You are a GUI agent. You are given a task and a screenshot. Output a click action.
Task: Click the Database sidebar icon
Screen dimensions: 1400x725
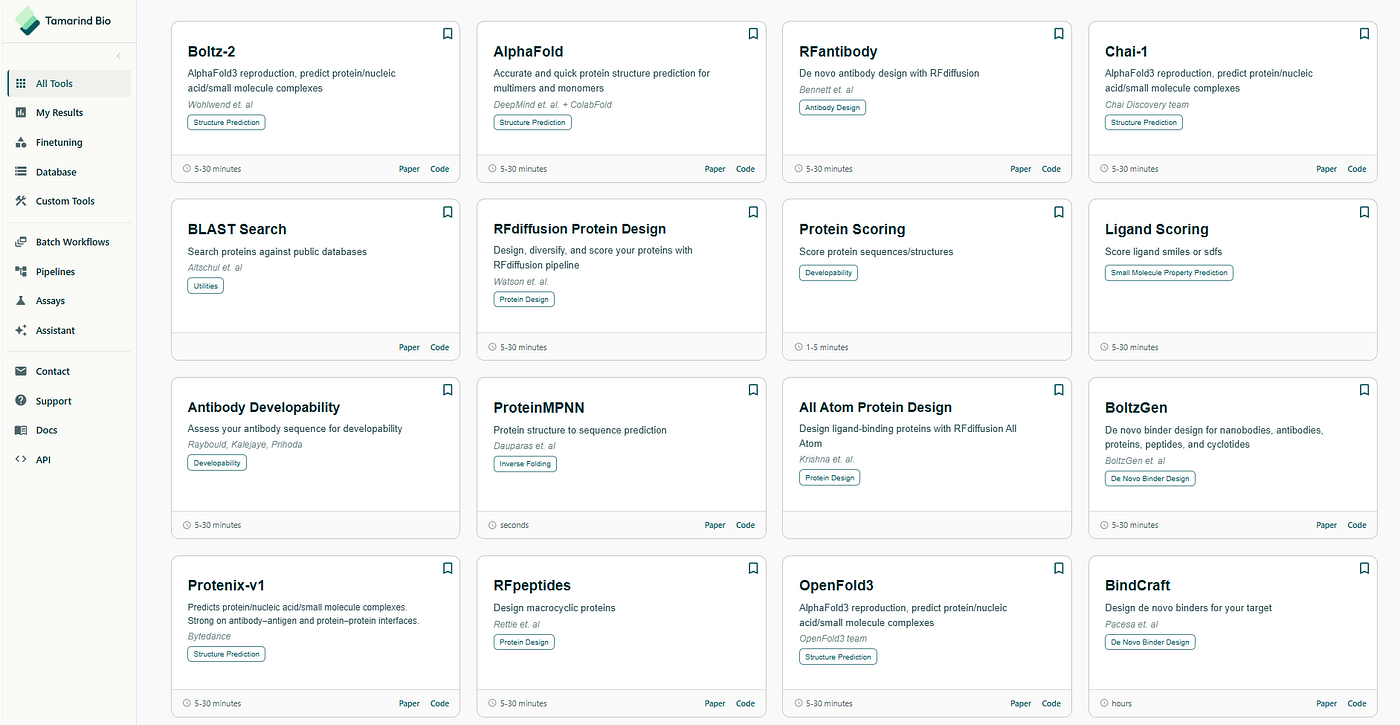click(x=21, y=172)
